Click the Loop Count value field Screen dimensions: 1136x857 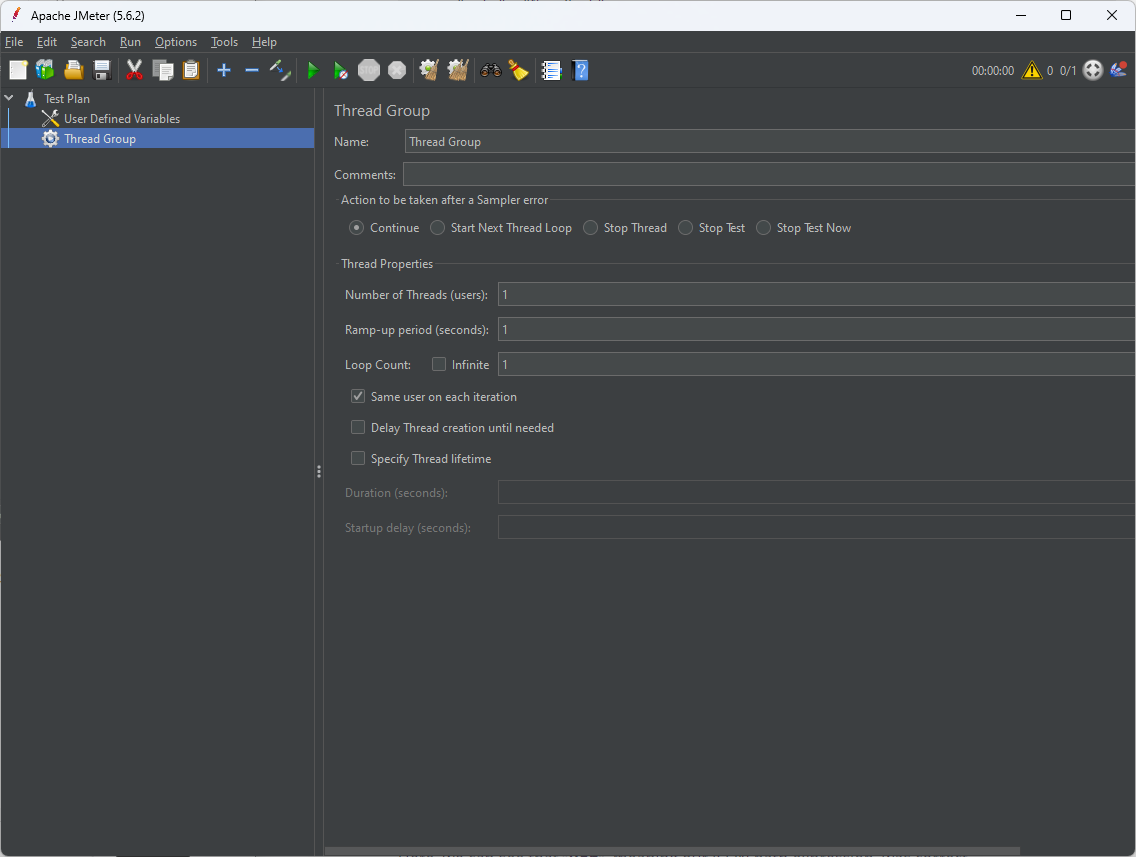tap(816, 364)
